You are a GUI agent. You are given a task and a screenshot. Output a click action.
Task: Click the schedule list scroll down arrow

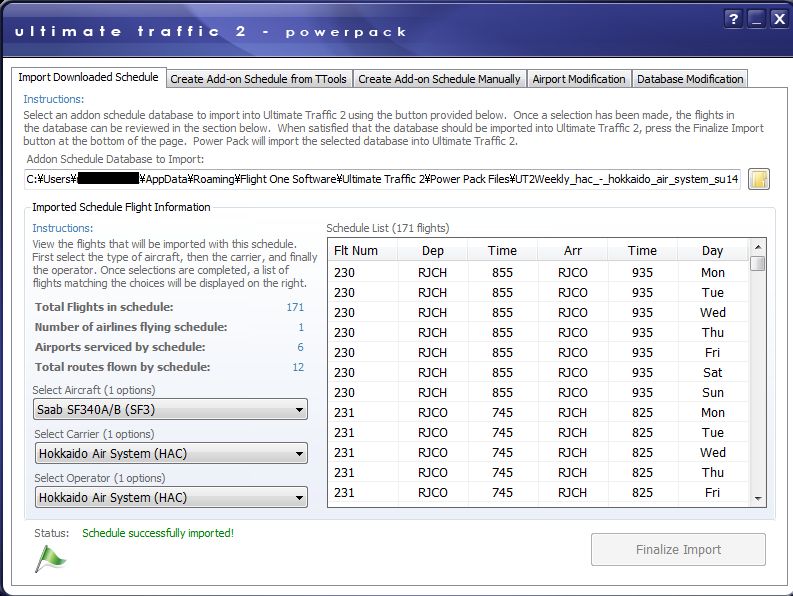[x=758, y=499]
